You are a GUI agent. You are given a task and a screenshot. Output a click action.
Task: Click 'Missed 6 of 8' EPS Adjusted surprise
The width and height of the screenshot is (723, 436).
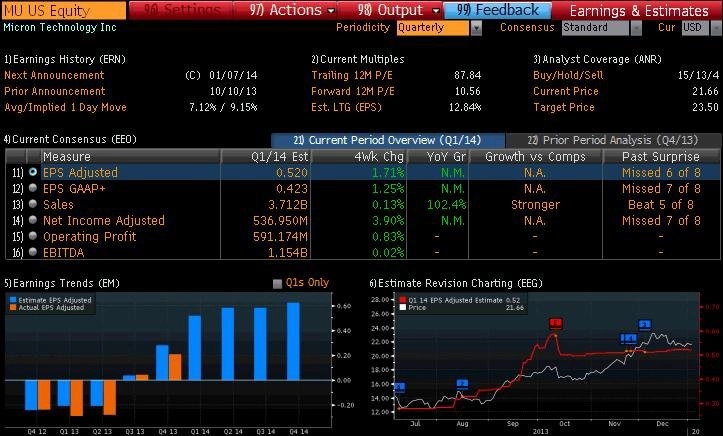(x=661, y=172)
